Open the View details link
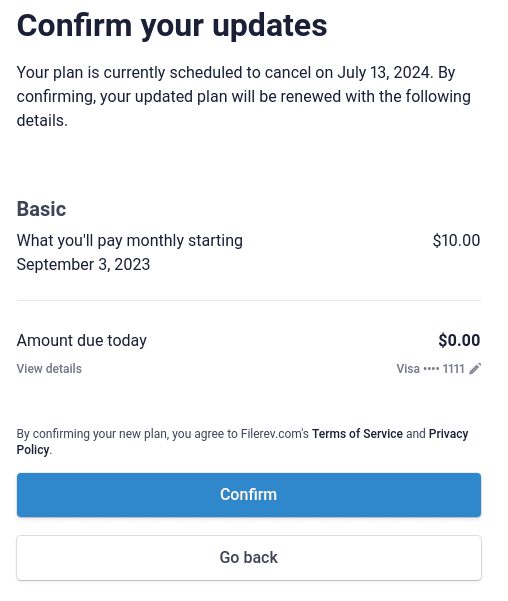The width and height of the screenshot is (508, 601). (49, 369)
